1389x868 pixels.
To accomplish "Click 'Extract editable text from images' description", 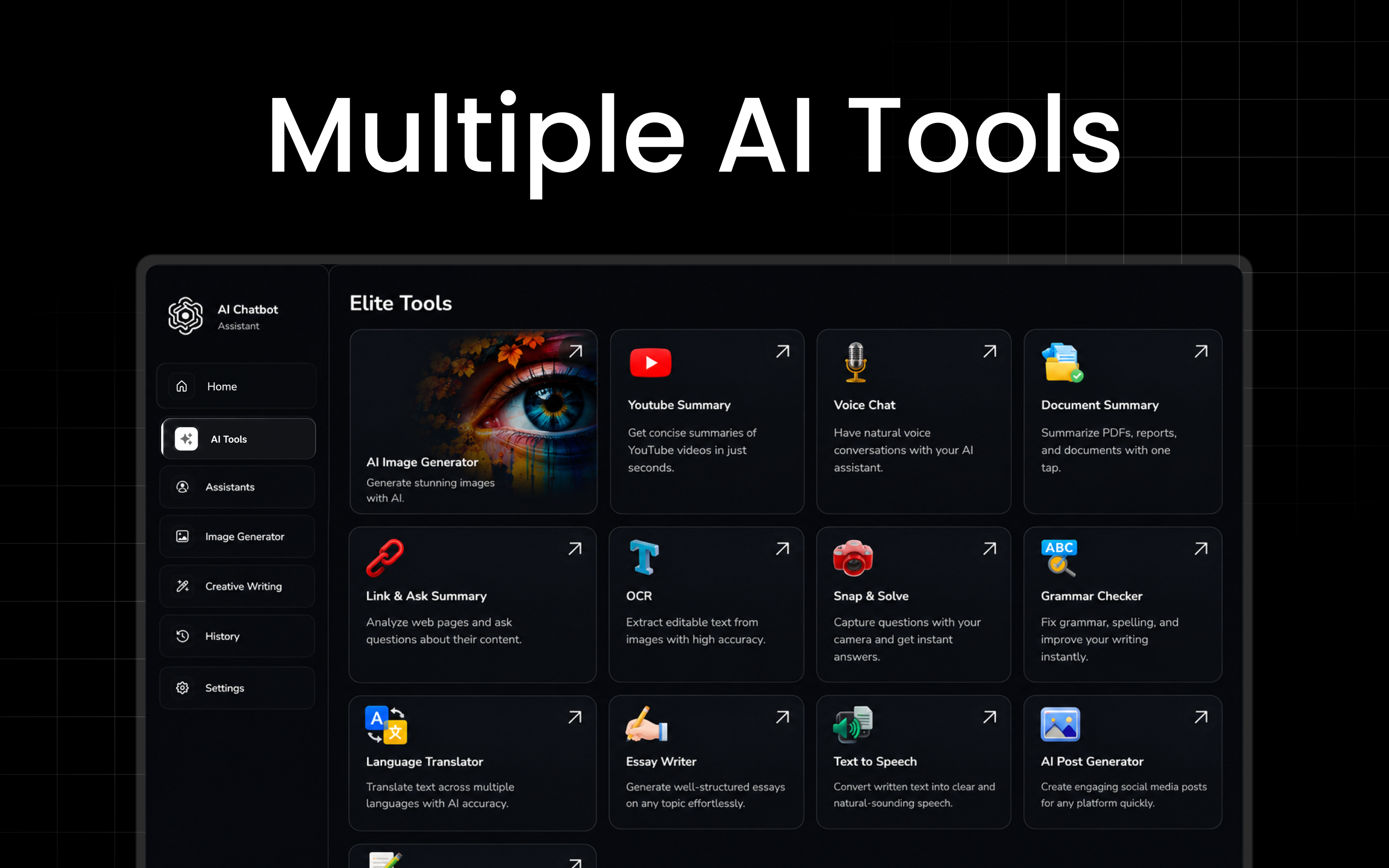I will click(695, 630).
